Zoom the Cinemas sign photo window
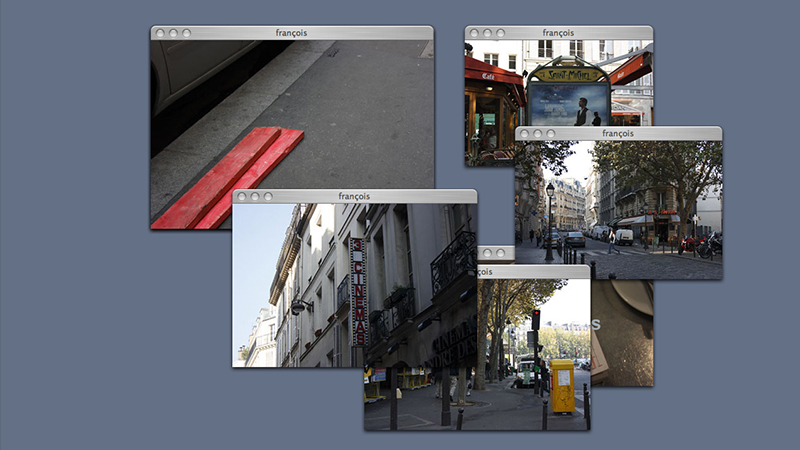The image size is (800, 450). (x=268, y=196)
